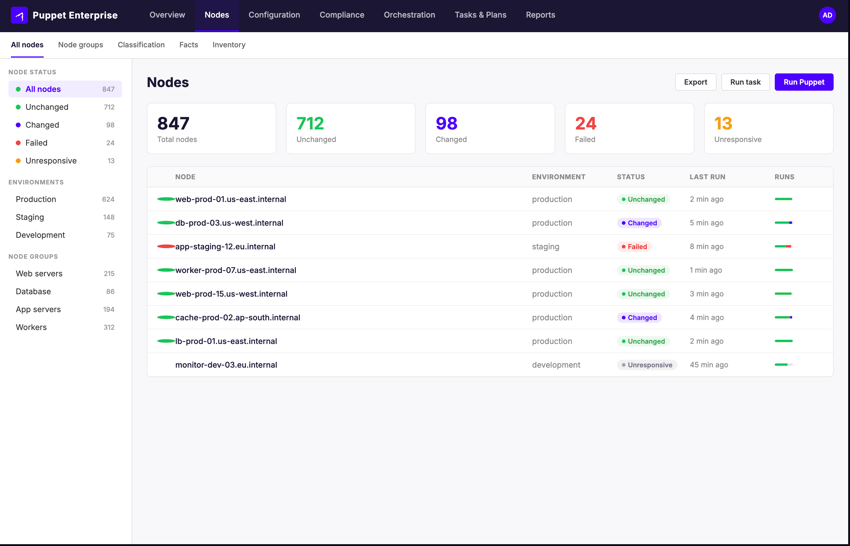The height and width of the screenshot is (546, 850).
Task: Open the Orchestration menu in top navigation
Action: click(409, 15)
